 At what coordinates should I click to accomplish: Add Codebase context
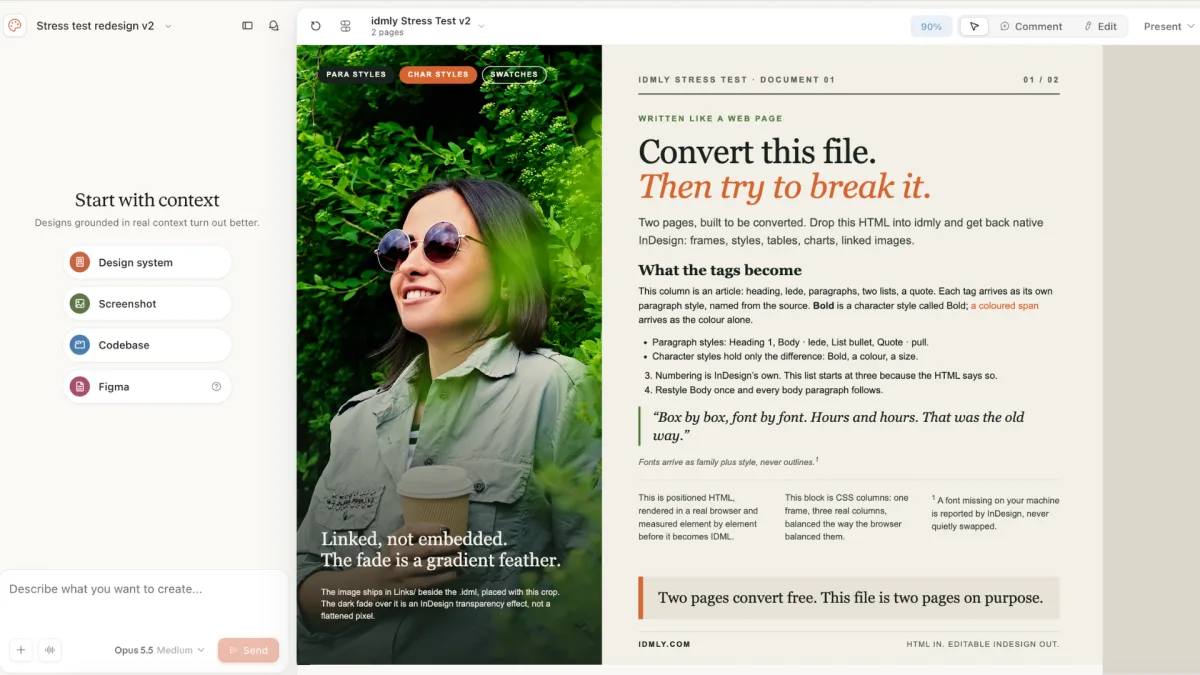147,345
